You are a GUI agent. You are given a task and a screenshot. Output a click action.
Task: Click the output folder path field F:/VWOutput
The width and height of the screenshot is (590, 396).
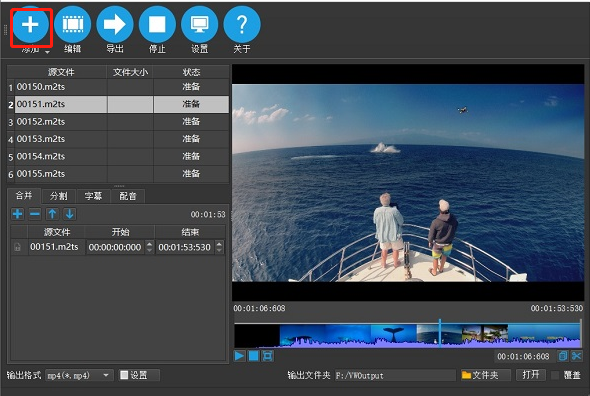point(395,375)
